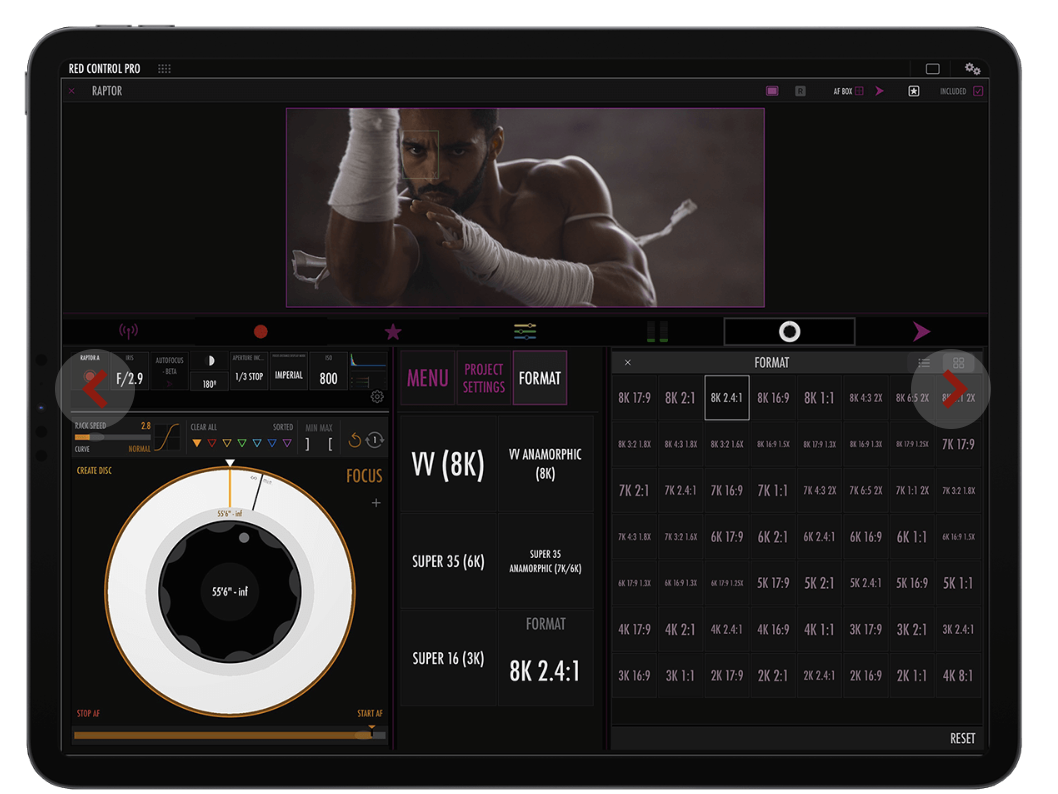
Task: Open the Imperial distance unit selector
Action: 289,377
